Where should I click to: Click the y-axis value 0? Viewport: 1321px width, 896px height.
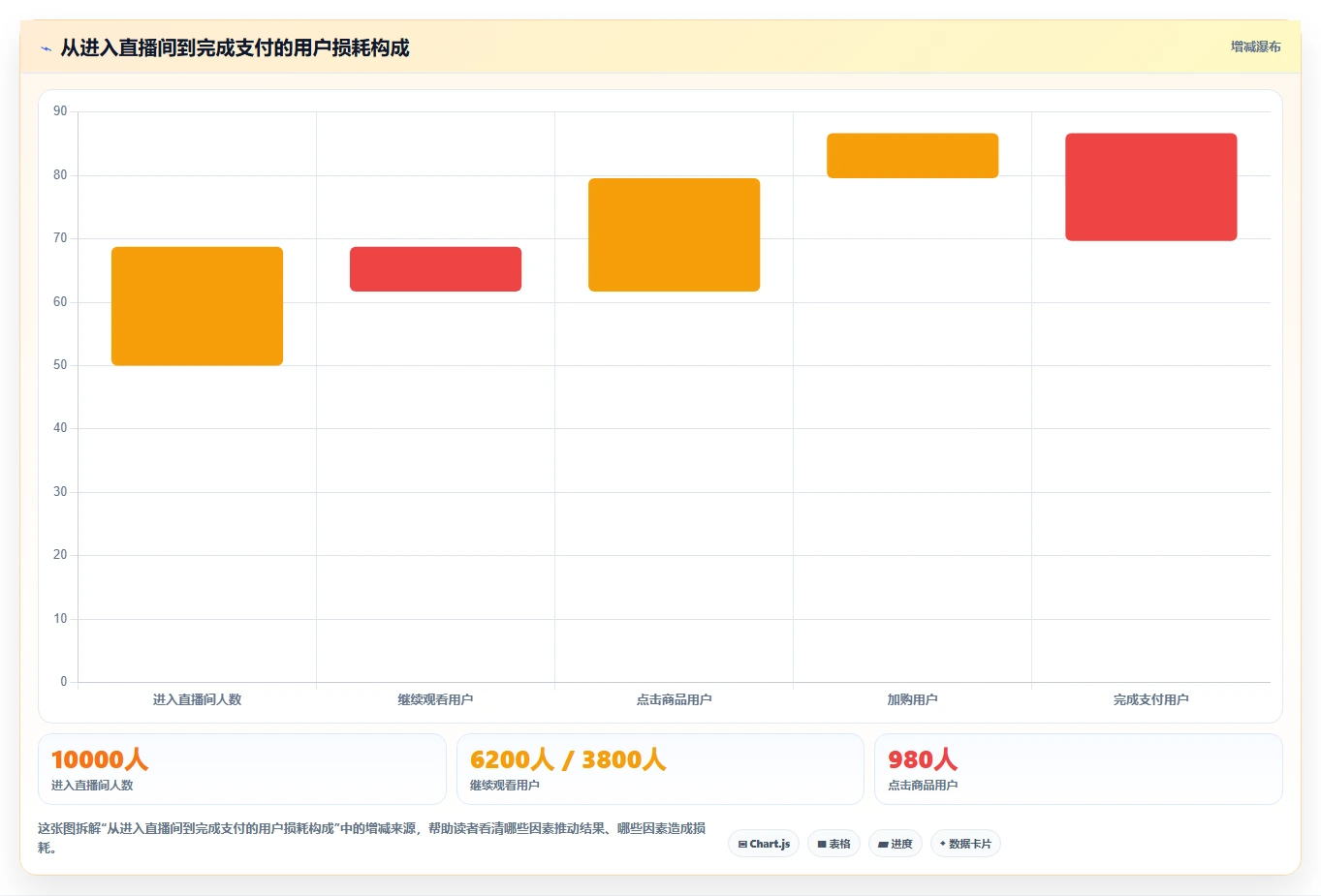point(64,682)
